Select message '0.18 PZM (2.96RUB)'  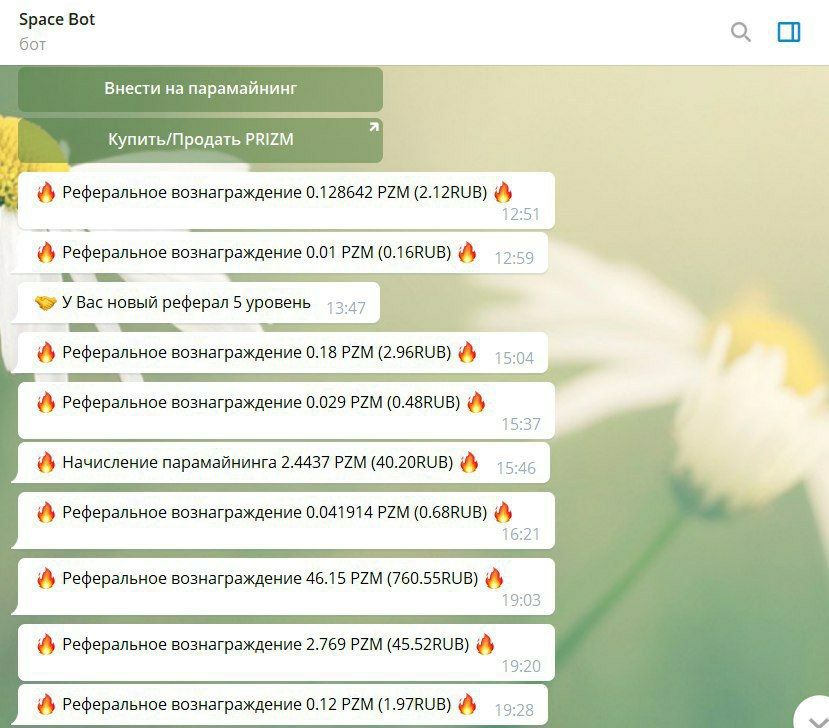pos(283,353)
